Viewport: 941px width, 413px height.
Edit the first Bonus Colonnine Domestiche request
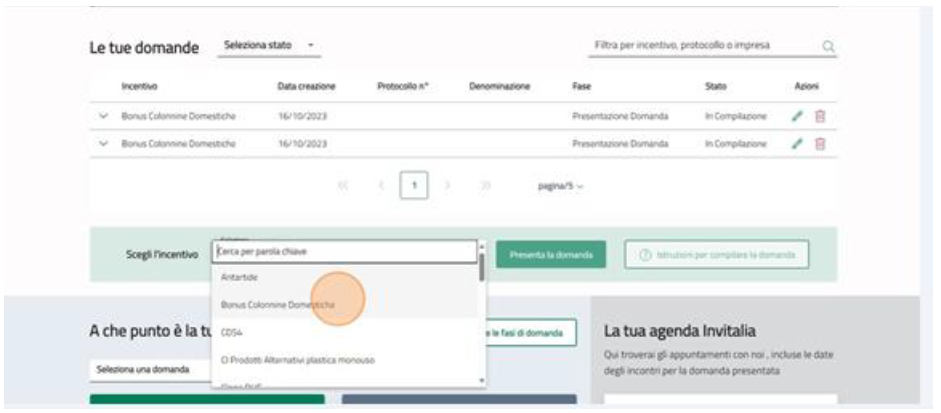pyautogui.click(x=797, y=116)
